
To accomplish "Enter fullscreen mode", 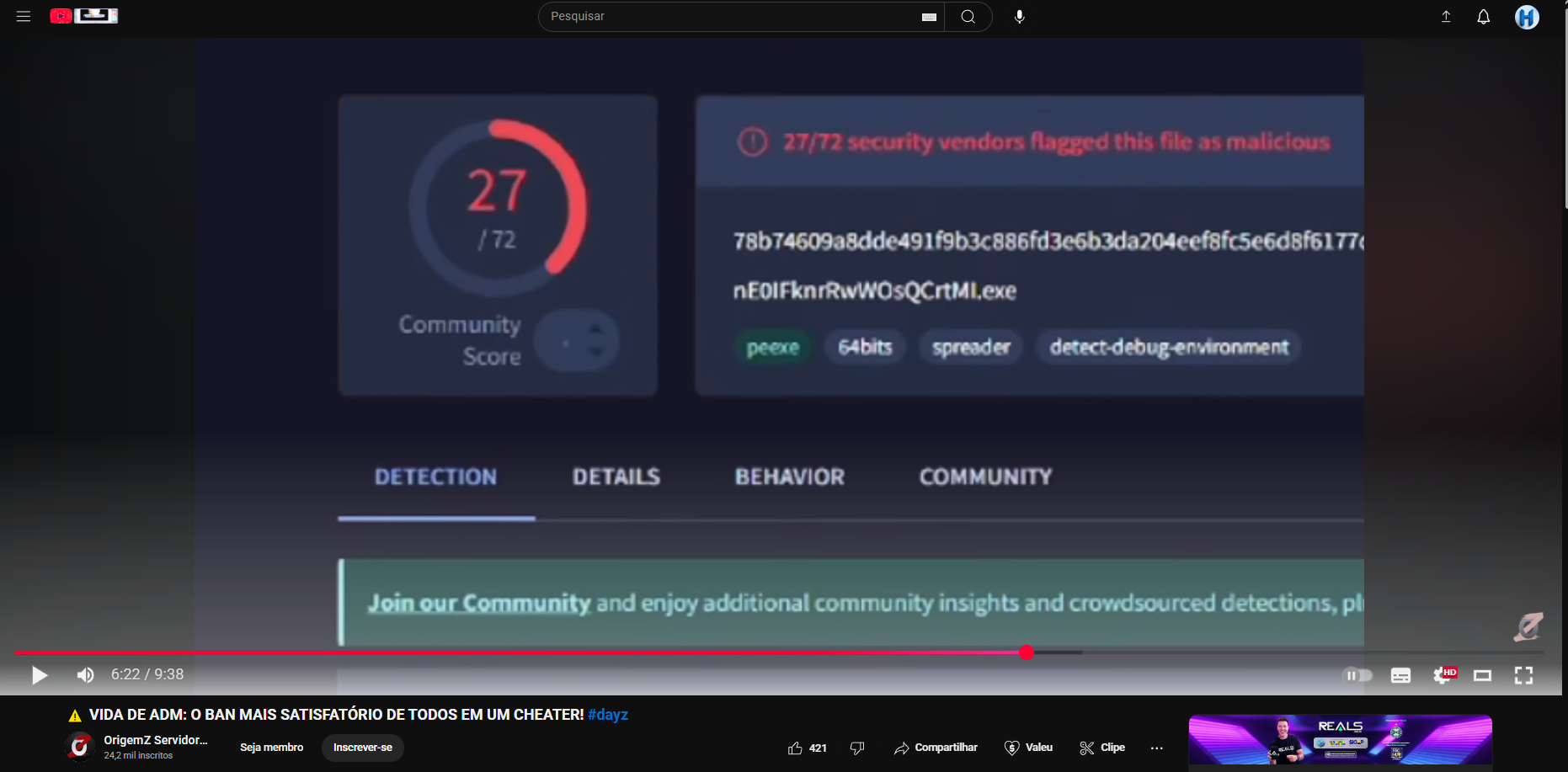I will [x=1524, y=674].
